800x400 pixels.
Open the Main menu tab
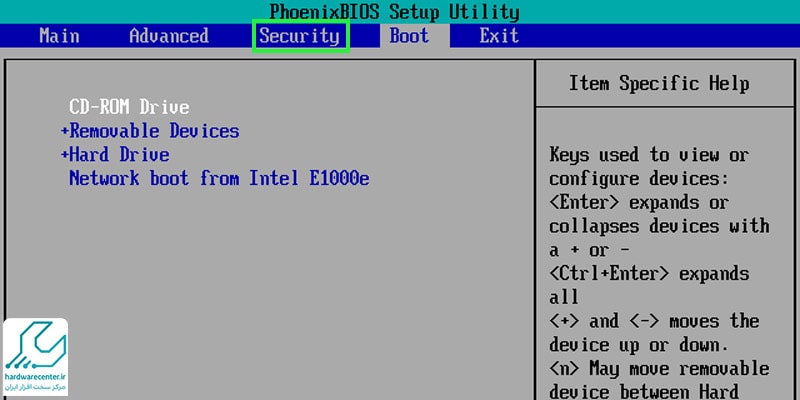pyautogui.click(x=60, y=36)
